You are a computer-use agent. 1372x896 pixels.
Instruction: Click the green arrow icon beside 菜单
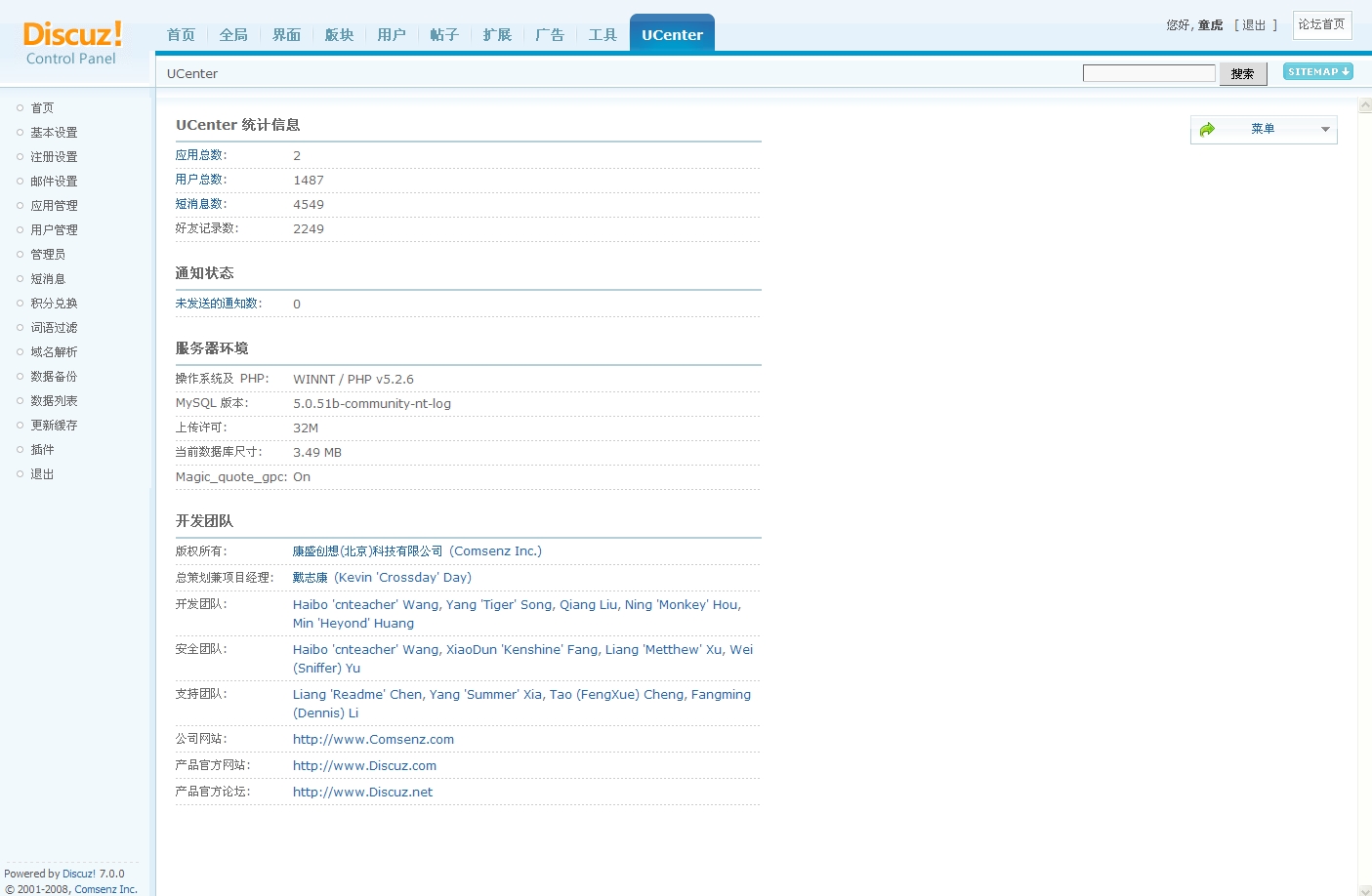tap(1208, 129)
